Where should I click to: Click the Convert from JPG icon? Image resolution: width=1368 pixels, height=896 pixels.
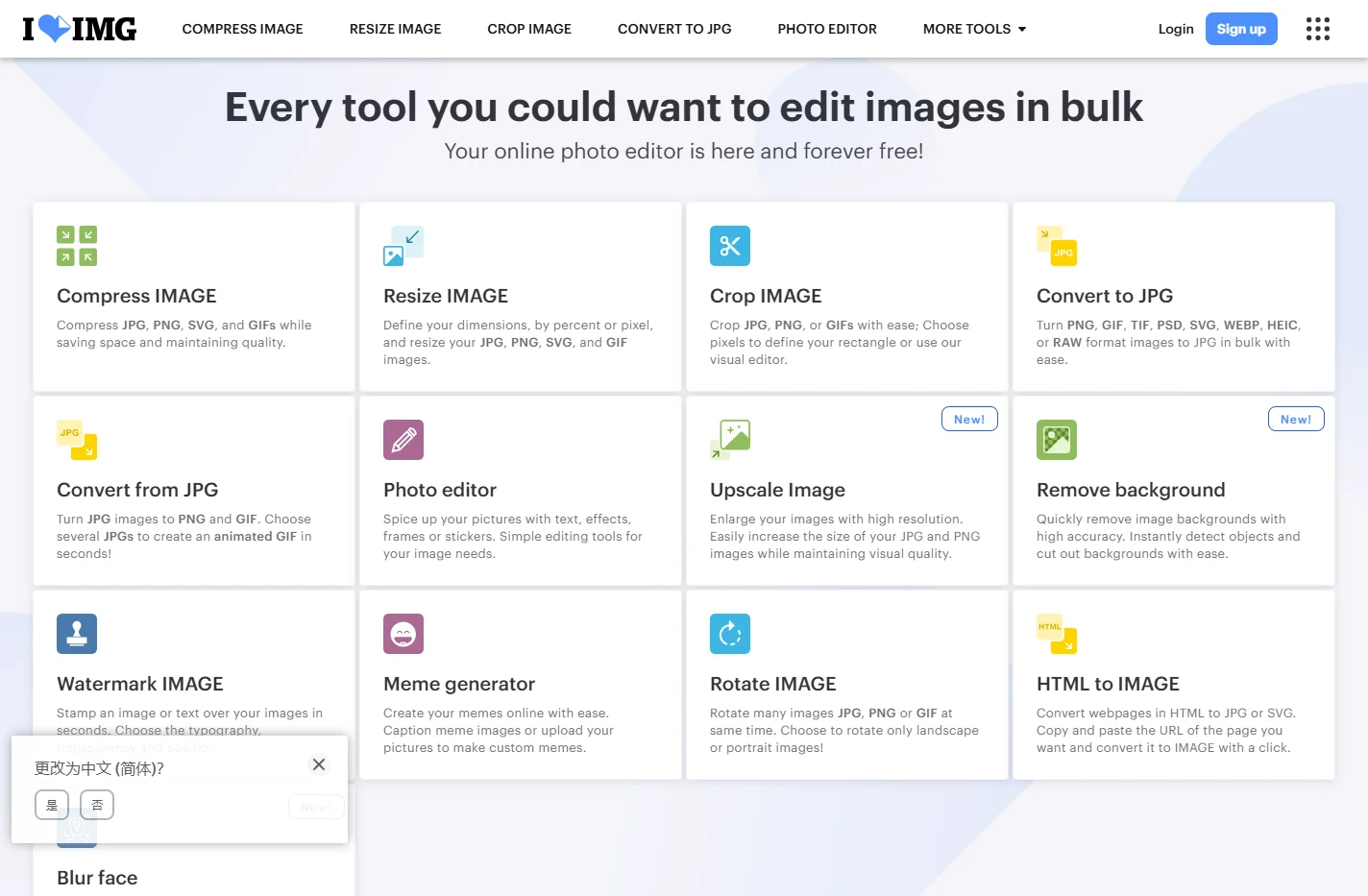click(77, 440)
